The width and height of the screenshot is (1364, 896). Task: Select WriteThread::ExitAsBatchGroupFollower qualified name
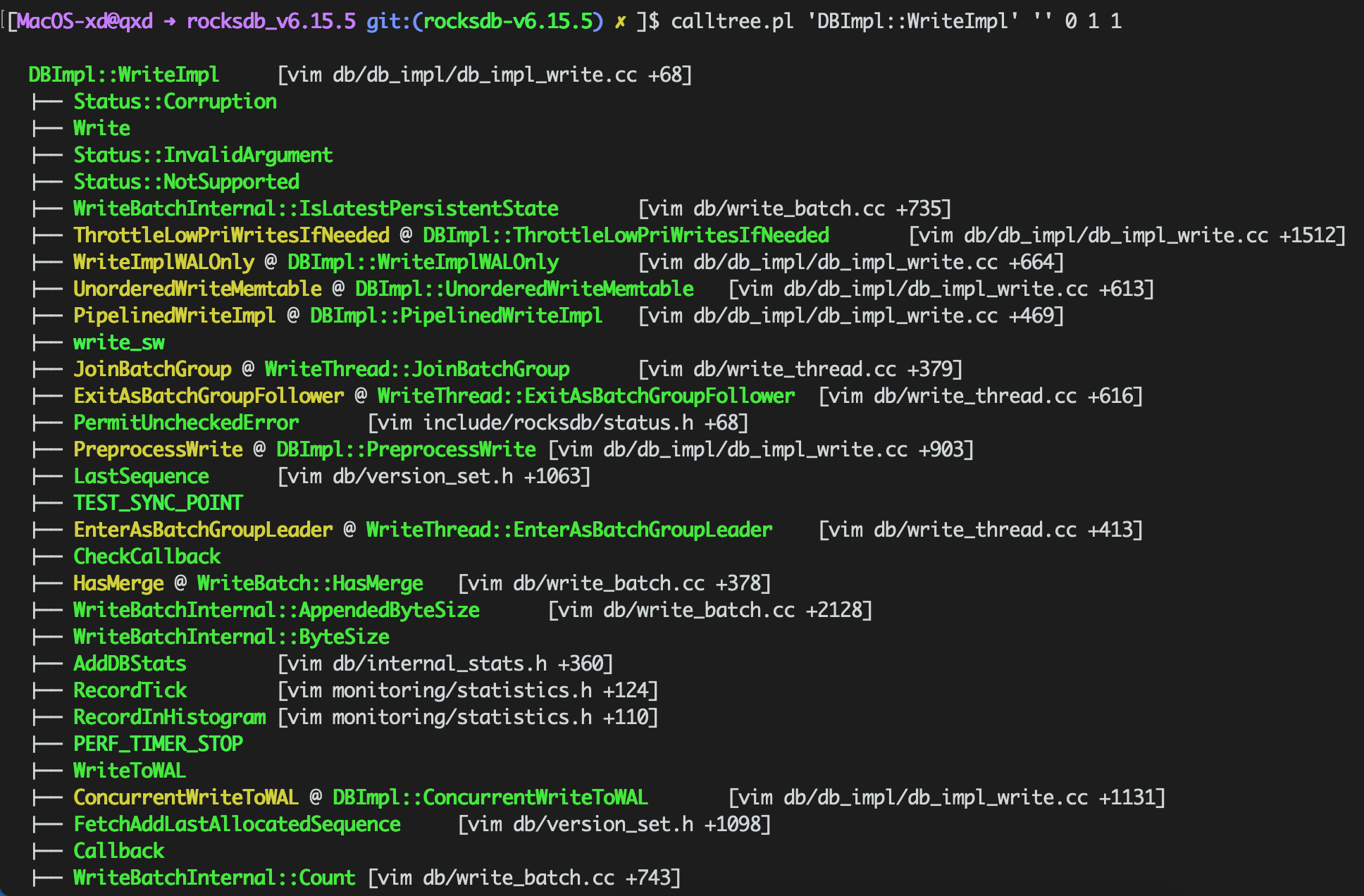(587, 396)
